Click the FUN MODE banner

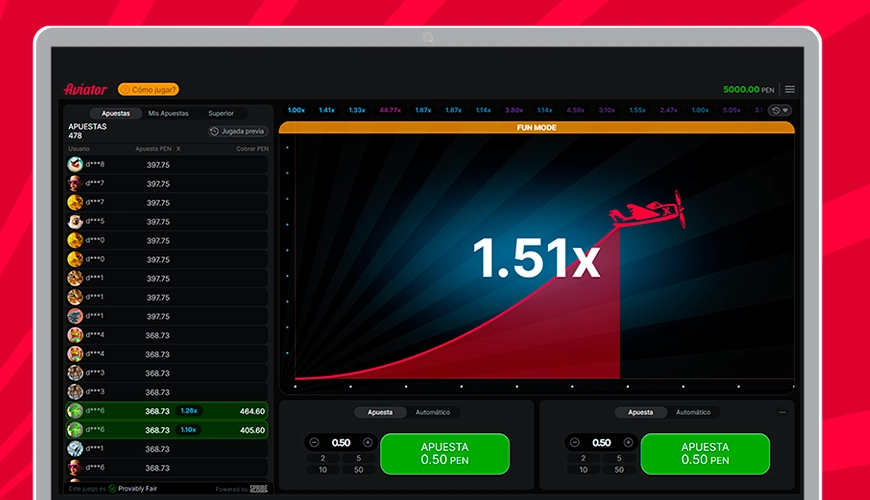[537, 128]
